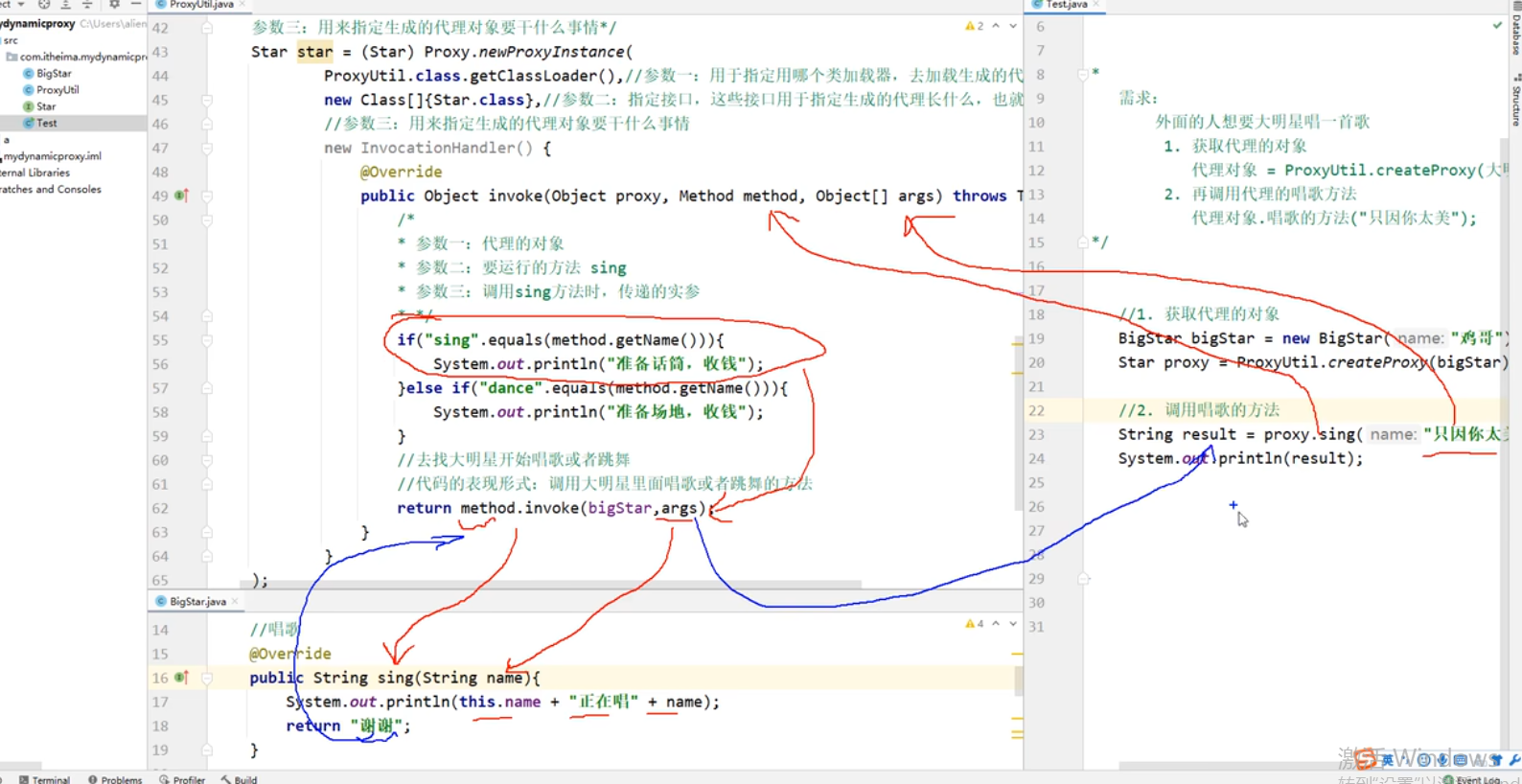Click the implements gutter icon on BigStar line 16
The image size is (1522, 784).
click(x=181, y=678)
